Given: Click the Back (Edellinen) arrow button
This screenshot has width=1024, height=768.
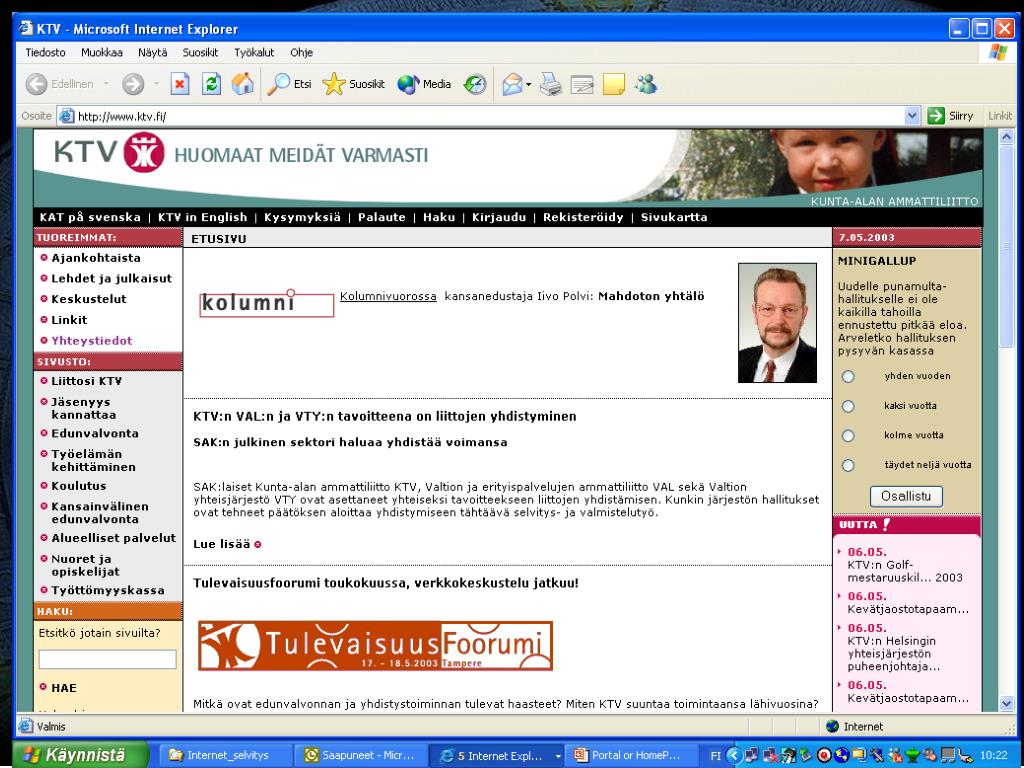Looking at the screenshot, I should (37, 84).
